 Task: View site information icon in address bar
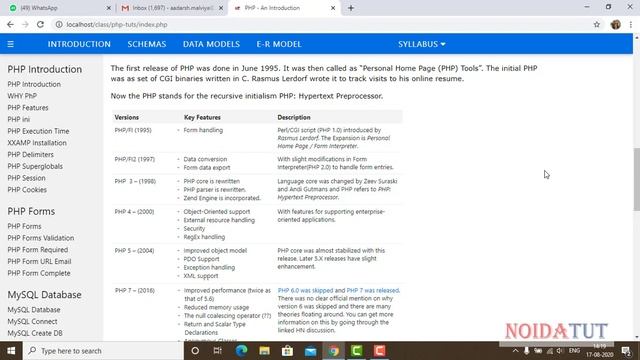coord(59,24)
